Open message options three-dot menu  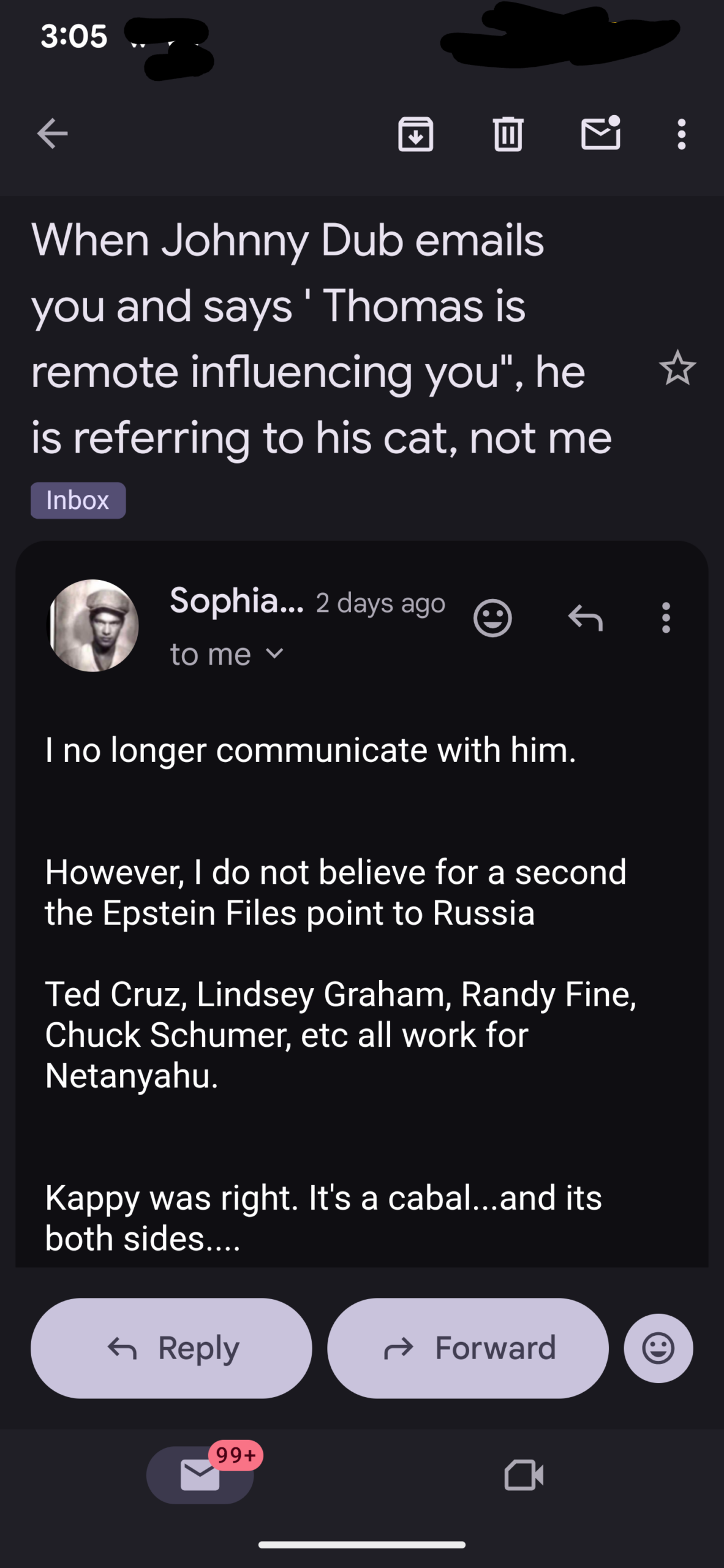pyautogui.click(x=666, y=618)
